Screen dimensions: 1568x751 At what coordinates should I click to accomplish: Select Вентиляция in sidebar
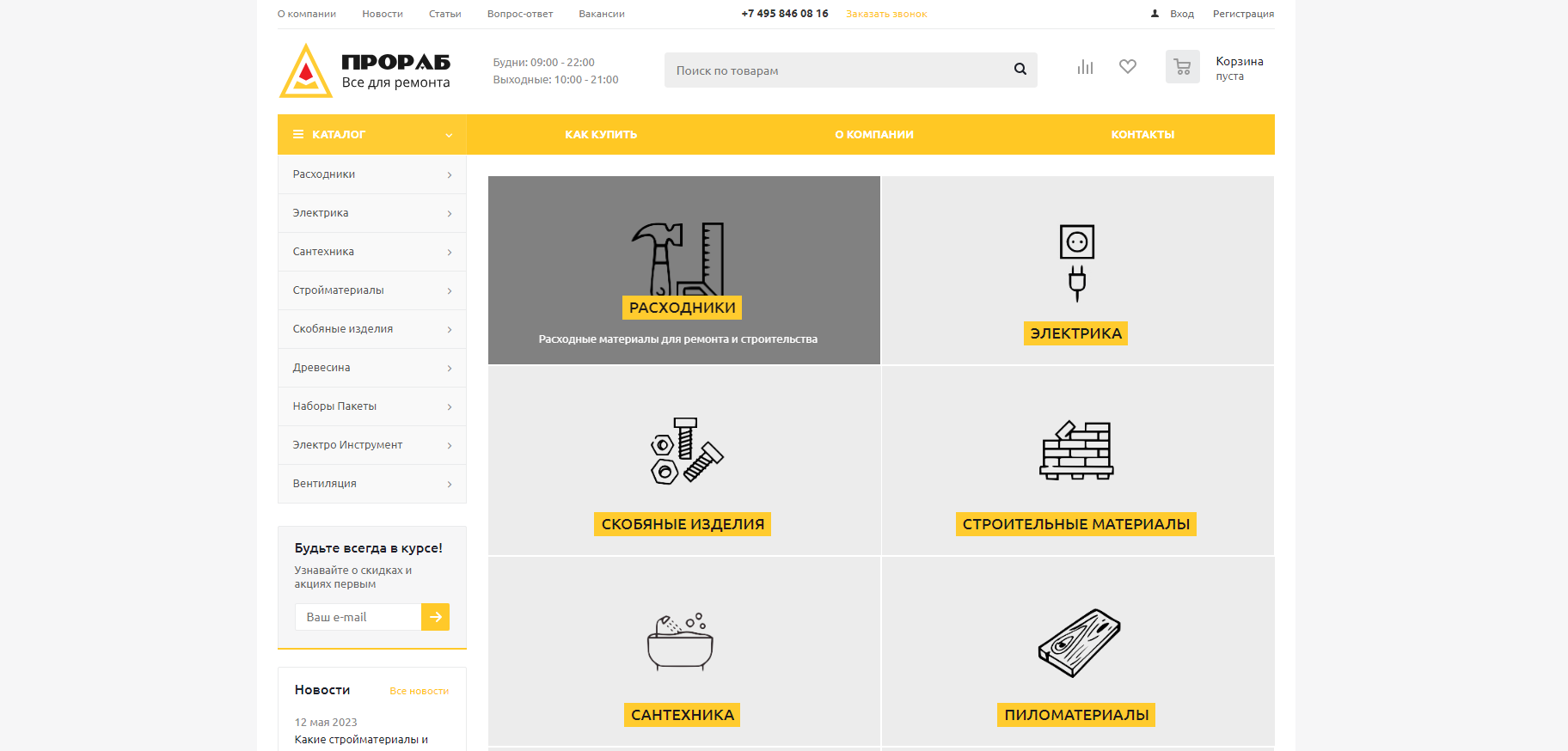371,484
